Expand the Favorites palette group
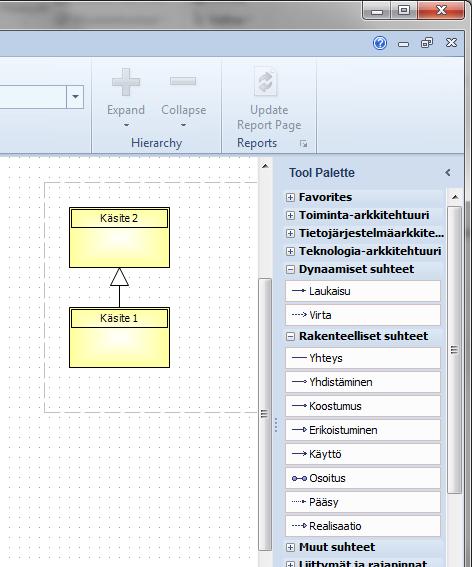472x567 pixels. click(290, 197)
